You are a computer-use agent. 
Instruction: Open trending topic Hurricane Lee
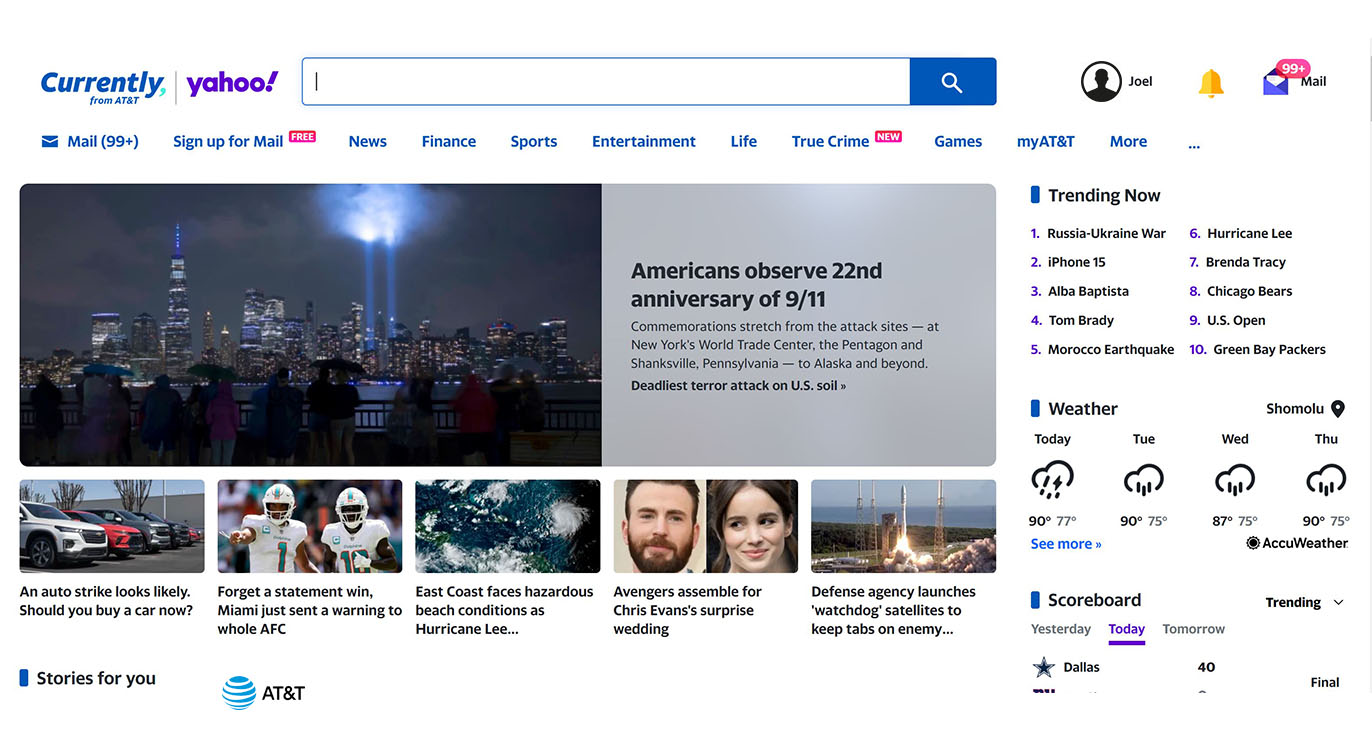coord(1249,233)
